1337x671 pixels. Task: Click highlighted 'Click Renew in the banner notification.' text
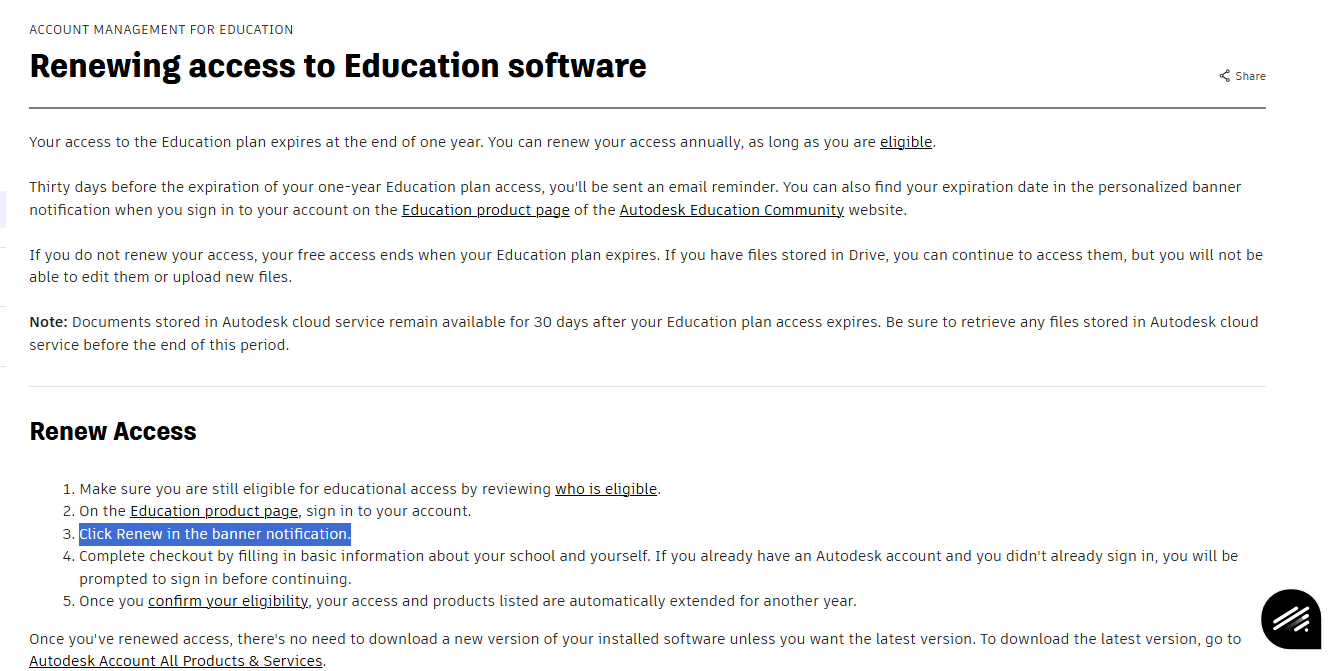click(215, 534)
